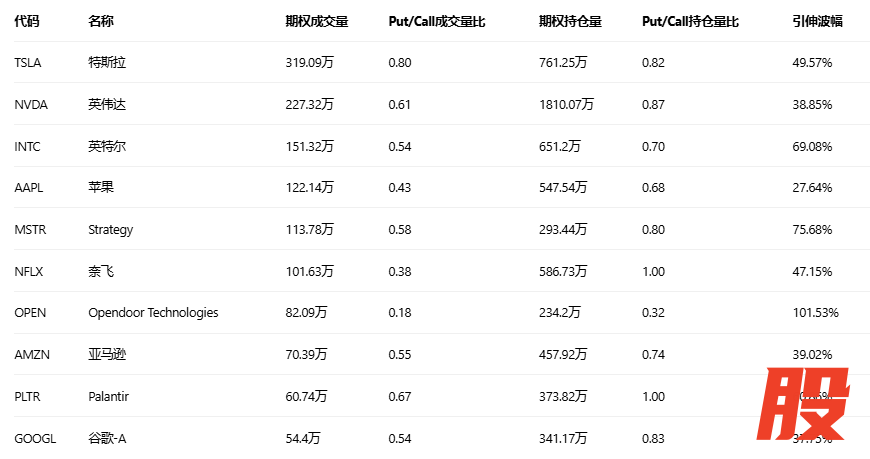Click the GOOGL ticker code
Image resolution: width=870 pixels, height=459 pixels.
[x=35, y=438]
